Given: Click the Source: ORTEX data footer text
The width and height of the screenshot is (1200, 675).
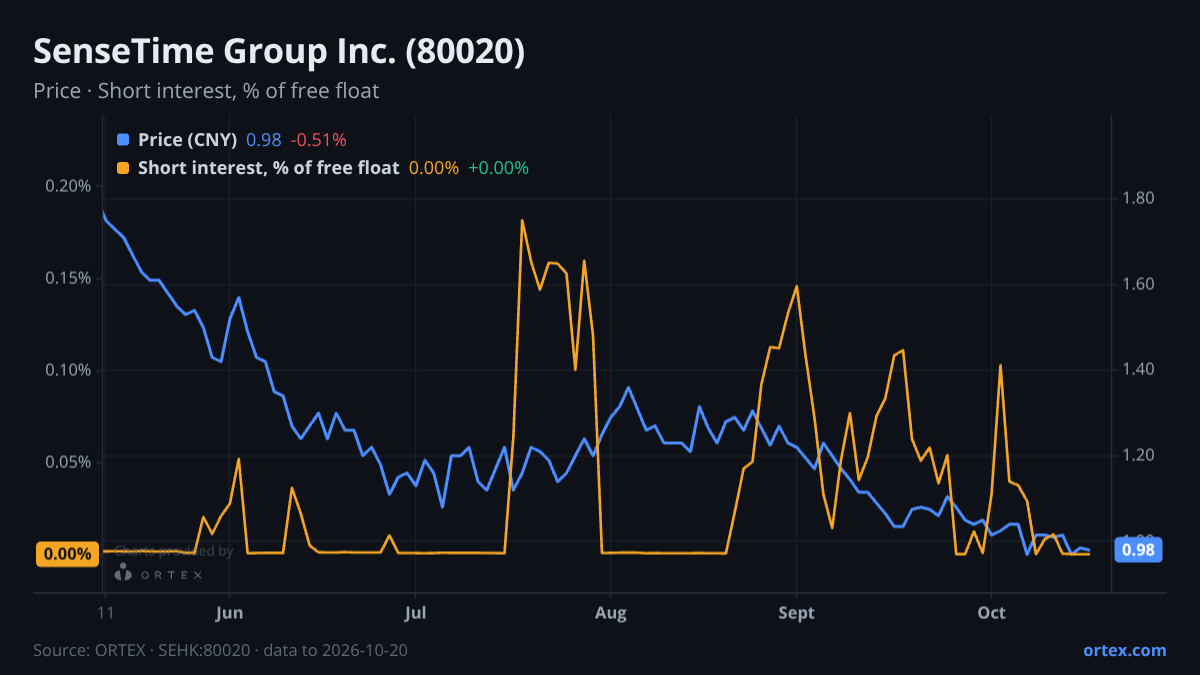Looking at the screenshot, I should 220,650.
